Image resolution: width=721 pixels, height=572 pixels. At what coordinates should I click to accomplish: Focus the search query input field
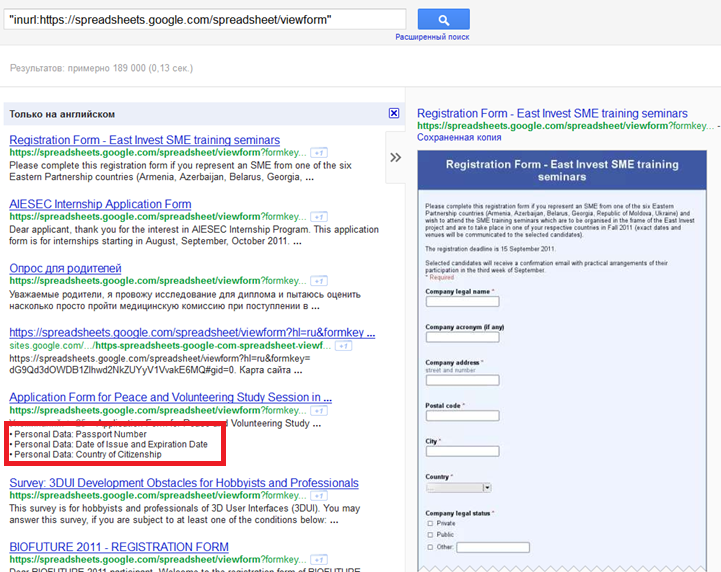click(x=205, y=20)
